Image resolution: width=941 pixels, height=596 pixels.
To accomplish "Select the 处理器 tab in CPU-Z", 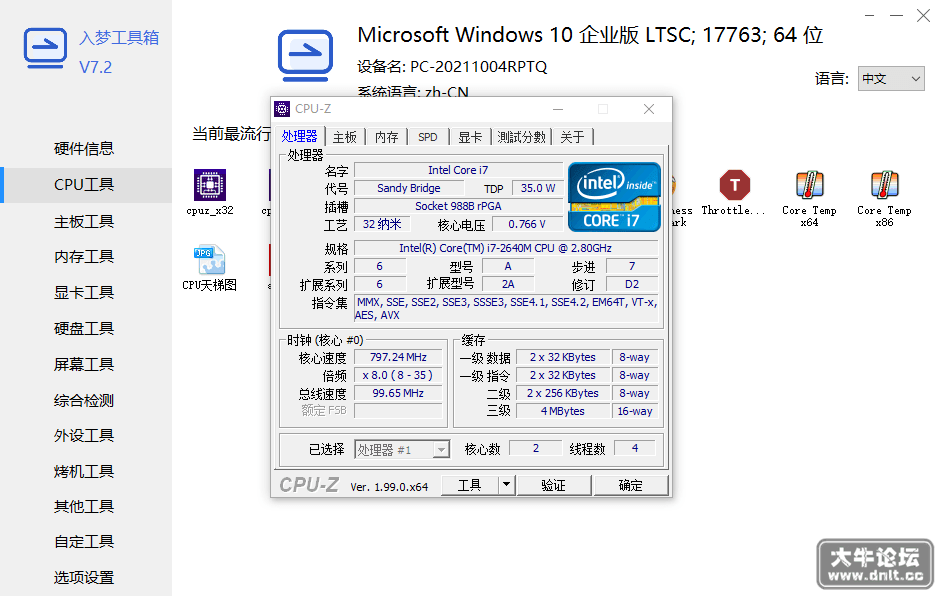I will click(299, 136).
